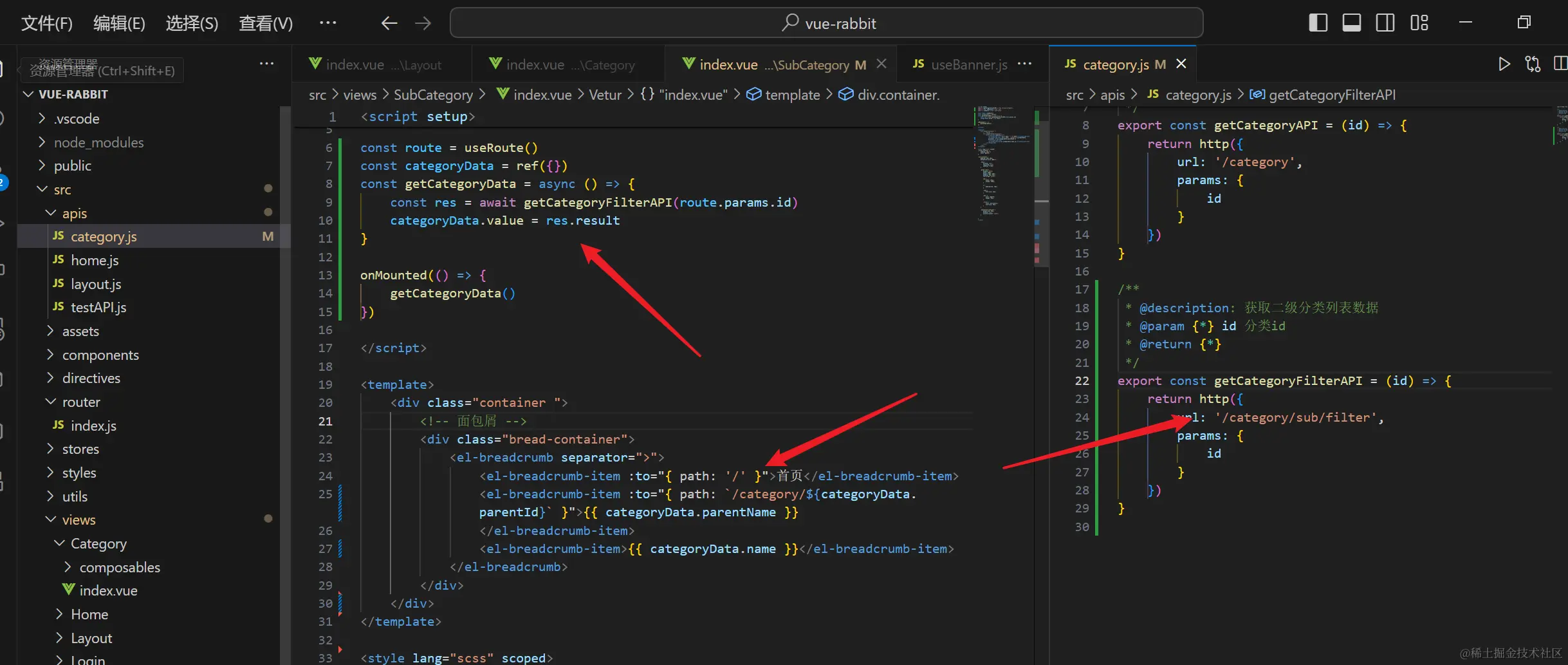Switch to the Layout index.vue tab
This screenshot has width=1568, height=665.
382,64
